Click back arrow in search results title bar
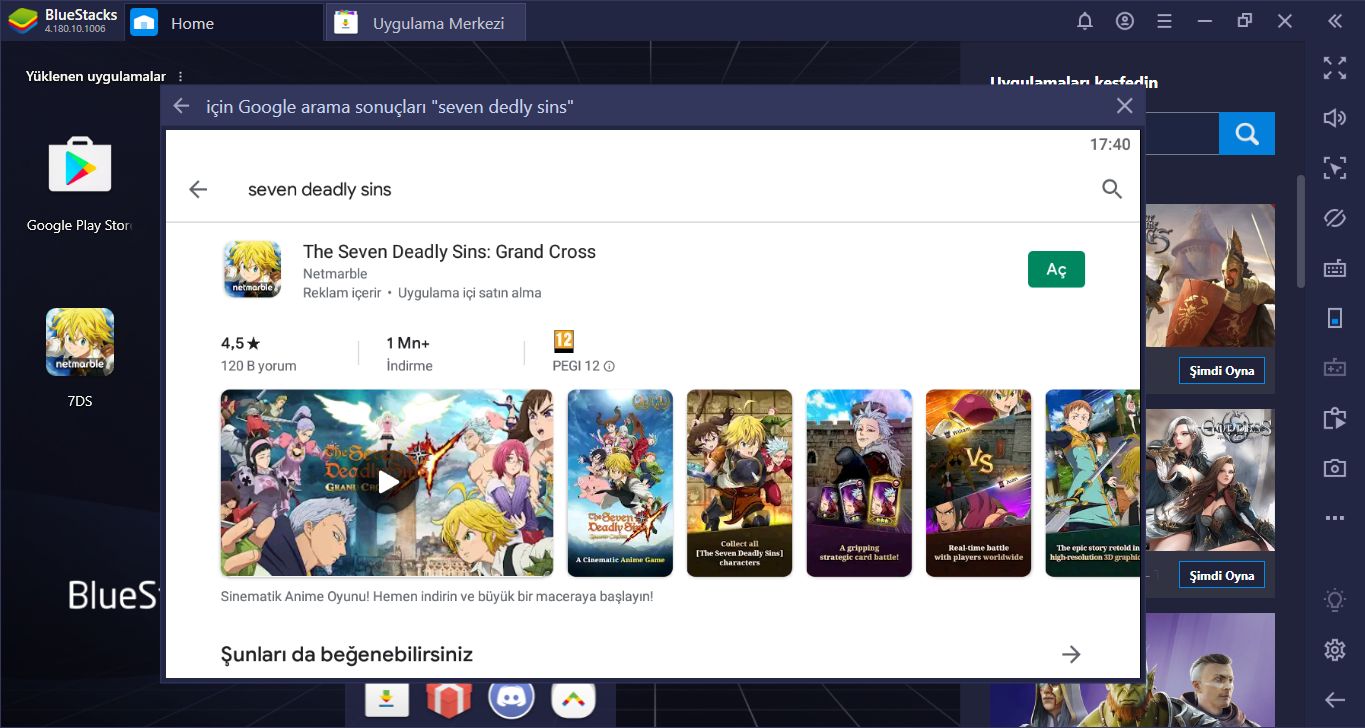This screenshot has width=1365, height=728. click(x=181, y=106)
